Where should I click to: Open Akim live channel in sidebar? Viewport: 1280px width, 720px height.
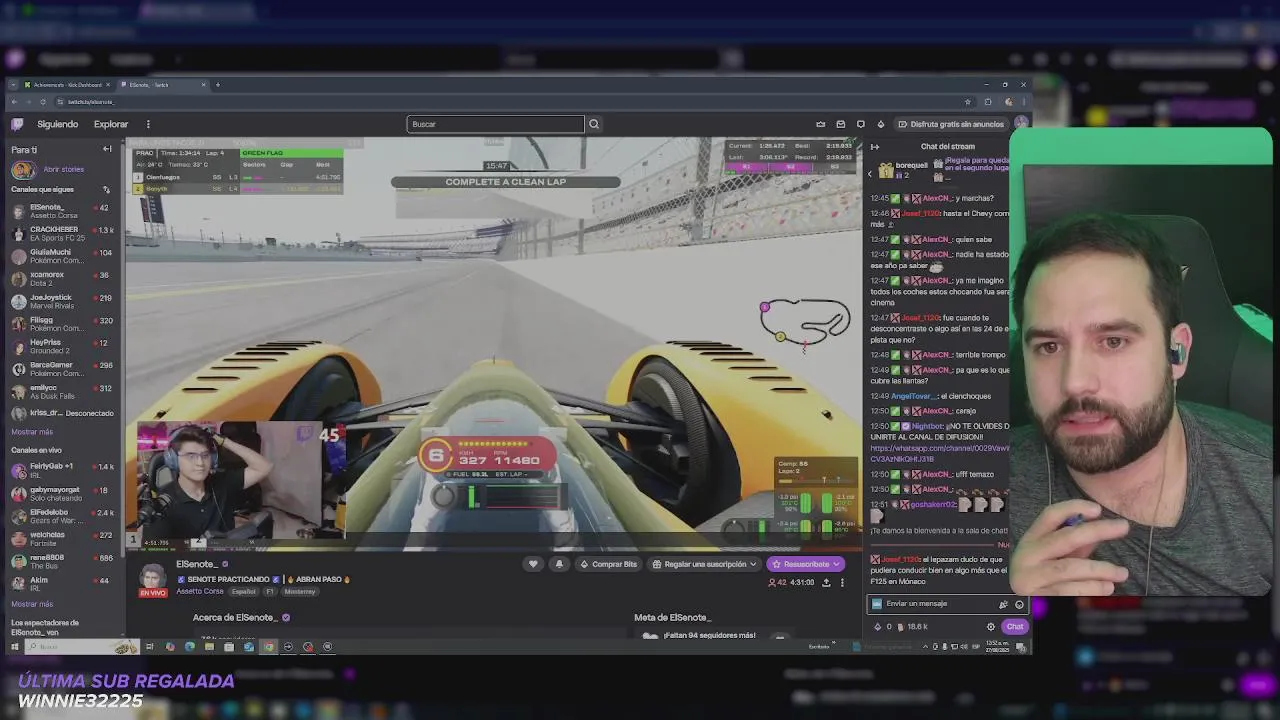(x=62, y=584)
